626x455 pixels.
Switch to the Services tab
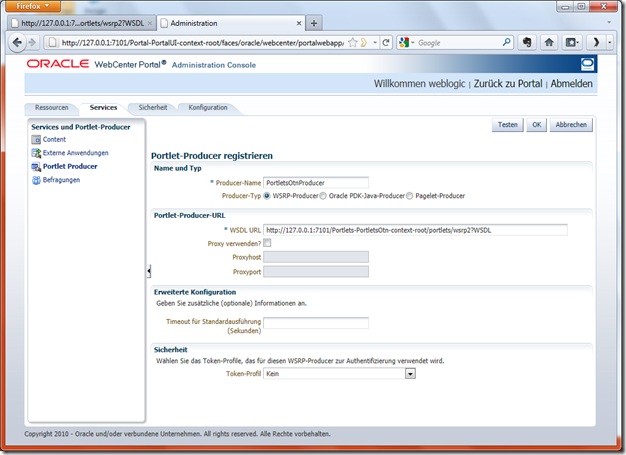coord(103,108)
